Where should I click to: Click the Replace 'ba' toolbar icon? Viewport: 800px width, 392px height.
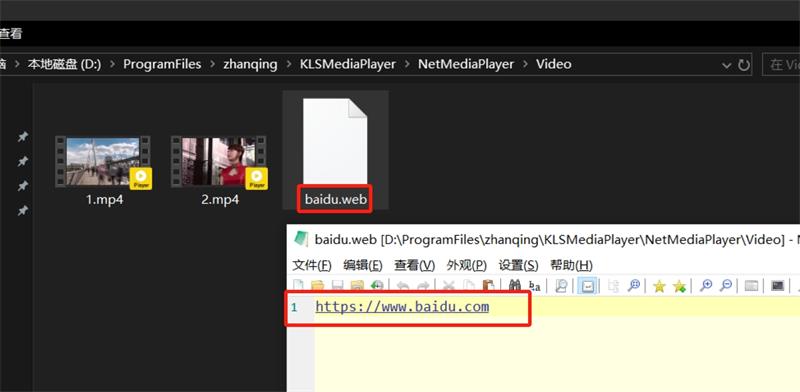(535, 286)
